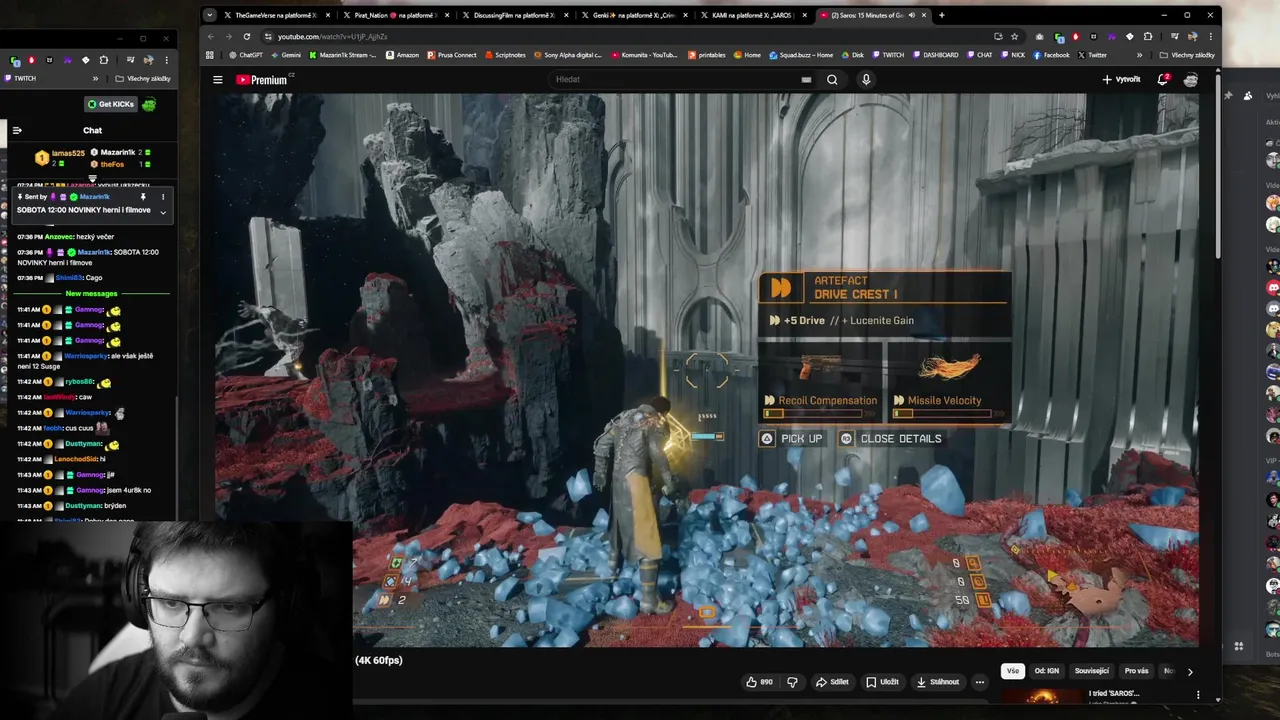1280x720 pixels.
Task: Open Všechny záložky folder in YouTube window
Action: (1187, 55)
